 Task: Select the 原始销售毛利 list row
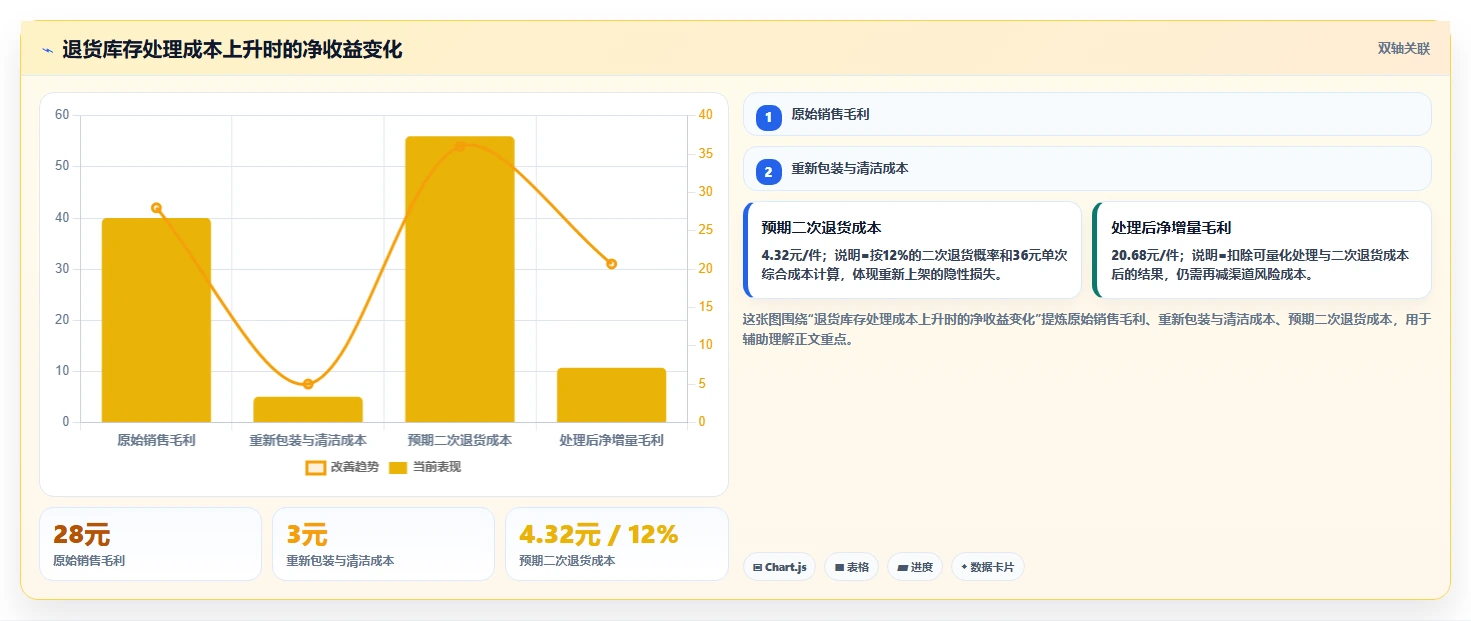1087,114
